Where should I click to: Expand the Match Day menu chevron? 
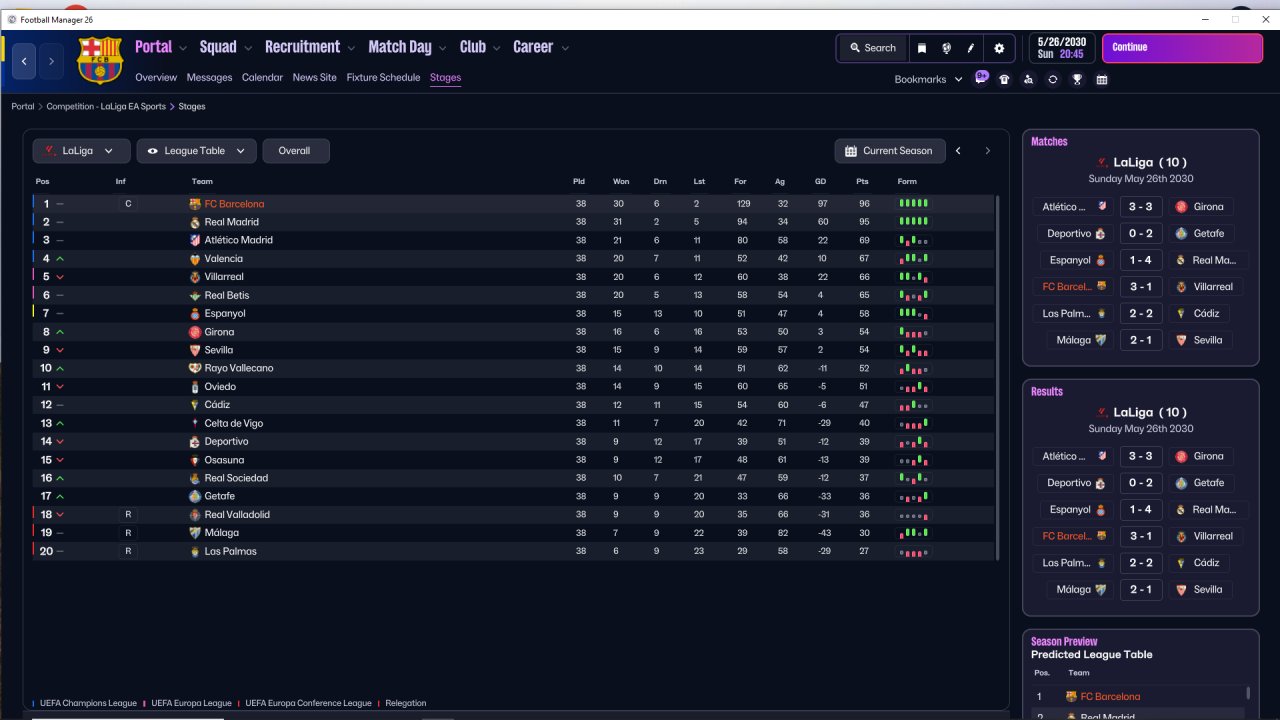443,47
